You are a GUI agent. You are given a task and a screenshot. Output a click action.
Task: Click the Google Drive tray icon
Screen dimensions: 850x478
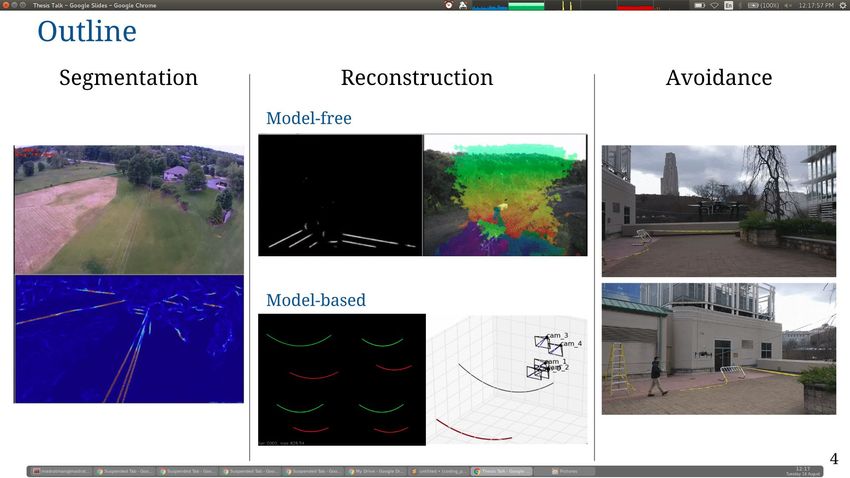click(x=463, y=5)
